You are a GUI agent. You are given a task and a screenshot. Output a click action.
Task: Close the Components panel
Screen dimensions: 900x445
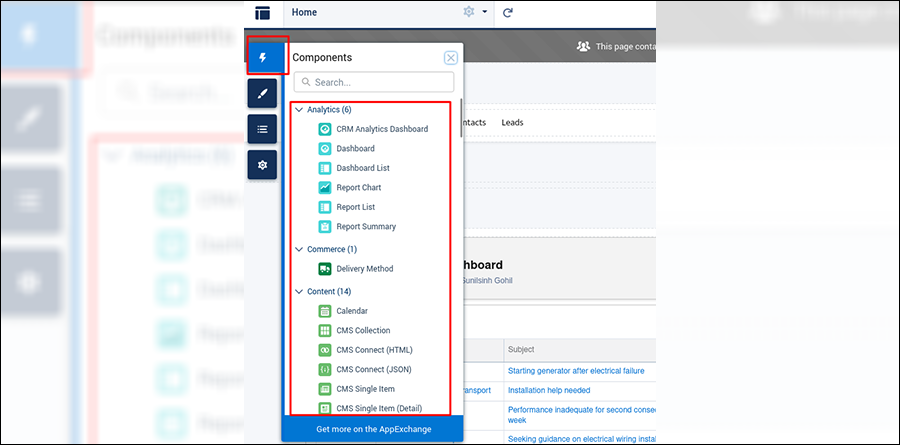tap(451, 57)
